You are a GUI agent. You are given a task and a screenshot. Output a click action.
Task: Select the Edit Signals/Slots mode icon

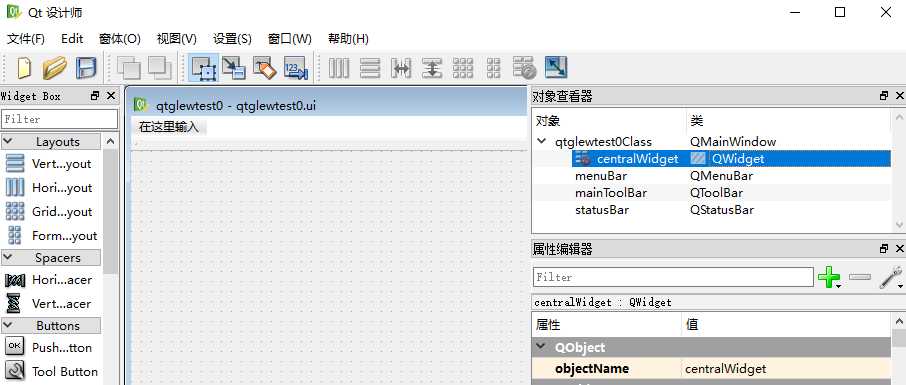234,68
